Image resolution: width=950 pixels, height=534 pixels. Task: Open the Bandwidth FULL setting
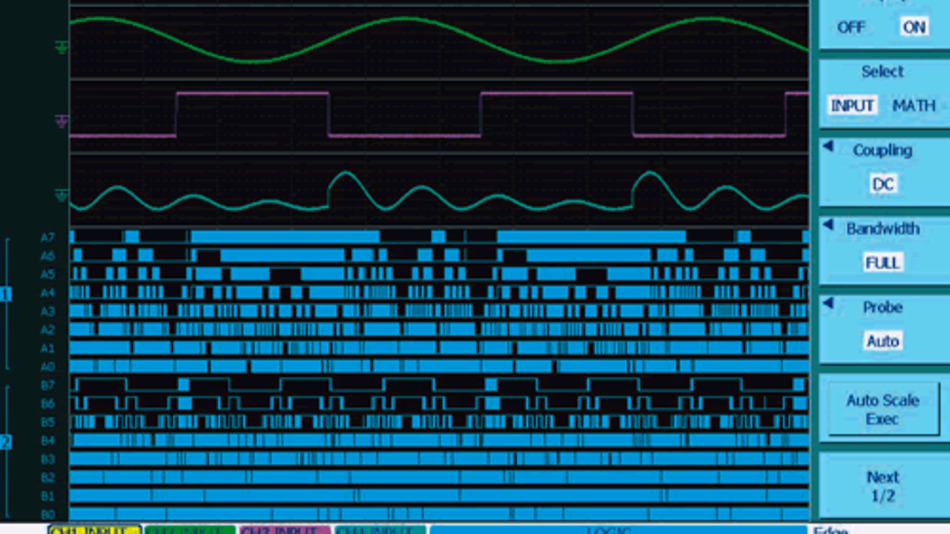882,262
